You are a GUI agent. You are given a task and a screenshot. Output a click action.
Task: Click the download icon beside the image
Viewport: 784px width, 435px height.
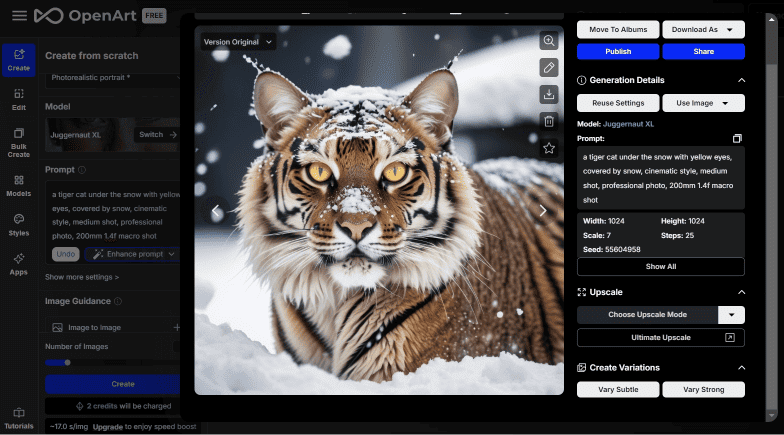coord(549,94)
